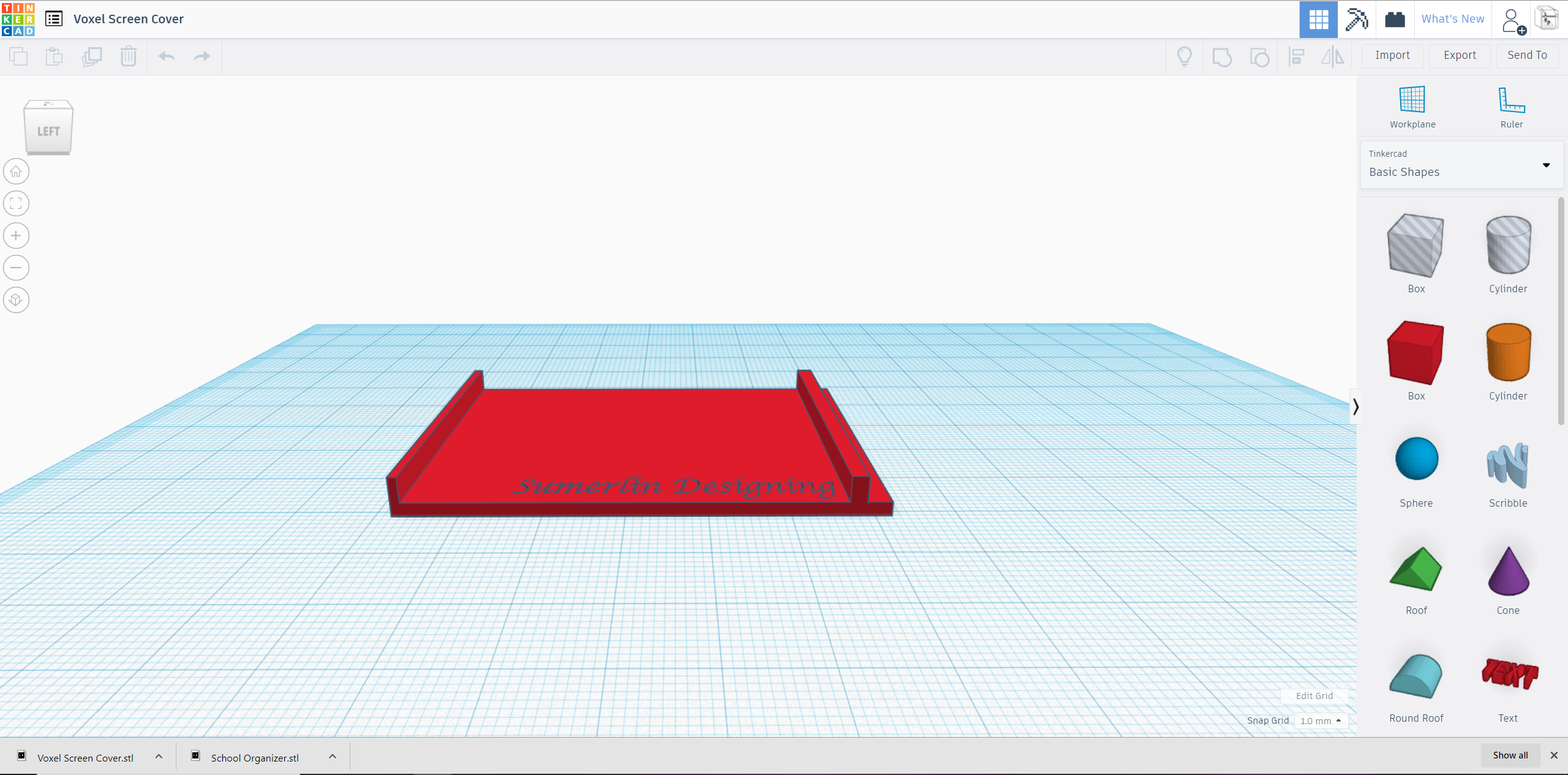Click the Export button
The height and width of the screenshot is (775, 1568).
tap(1459, 55)
